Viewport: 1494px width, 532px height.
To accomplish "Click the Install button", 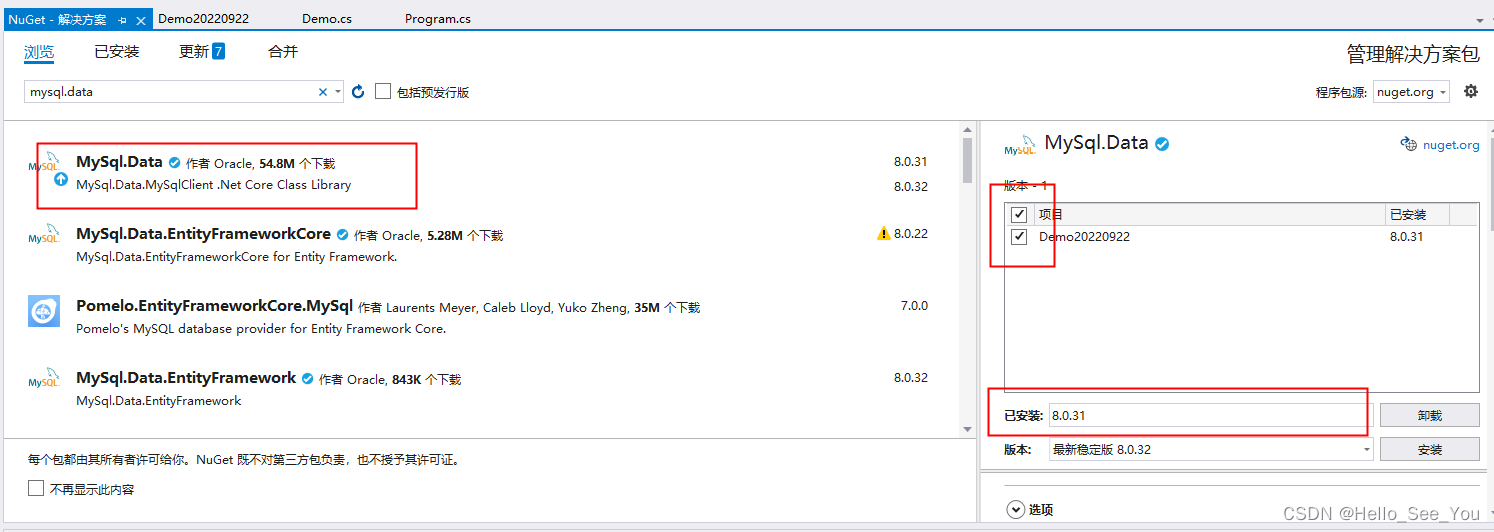I will point(1430,450).
